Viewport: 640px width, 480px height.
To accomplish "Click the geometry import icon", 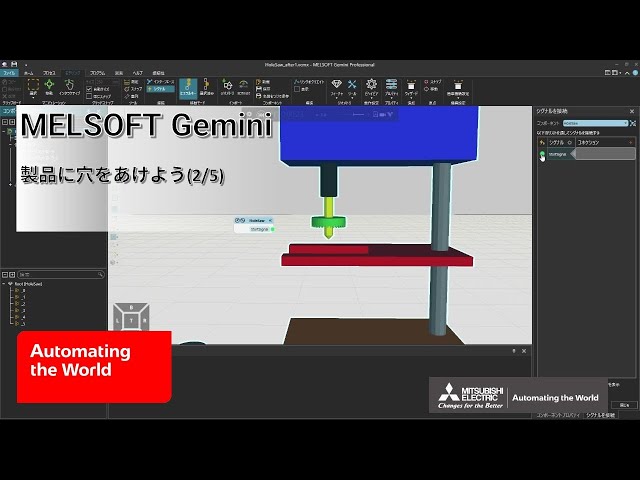I will click(227, 87).
